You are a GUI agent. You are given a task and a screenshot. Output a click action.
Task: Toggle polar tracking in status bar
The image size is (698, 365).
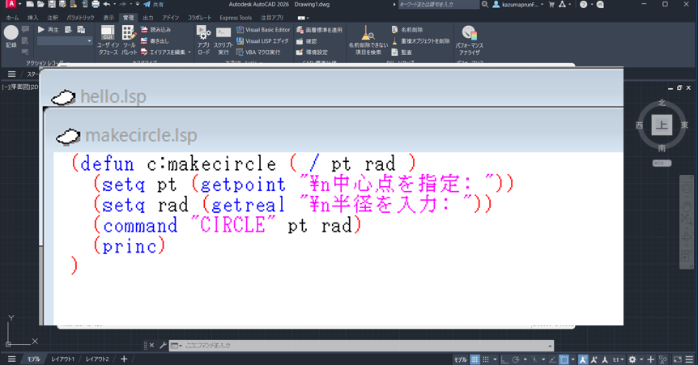pos(516,359)
